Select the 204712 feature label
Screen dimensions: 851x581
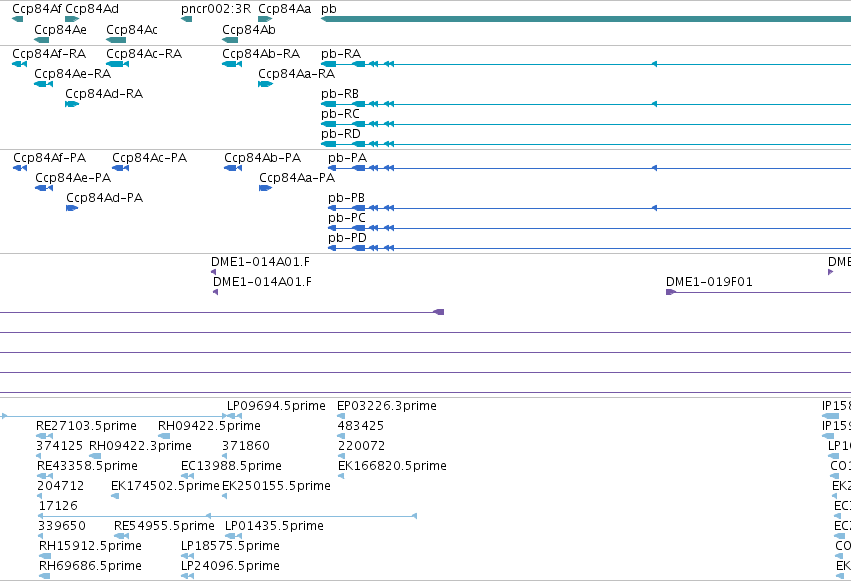(60, 486)
